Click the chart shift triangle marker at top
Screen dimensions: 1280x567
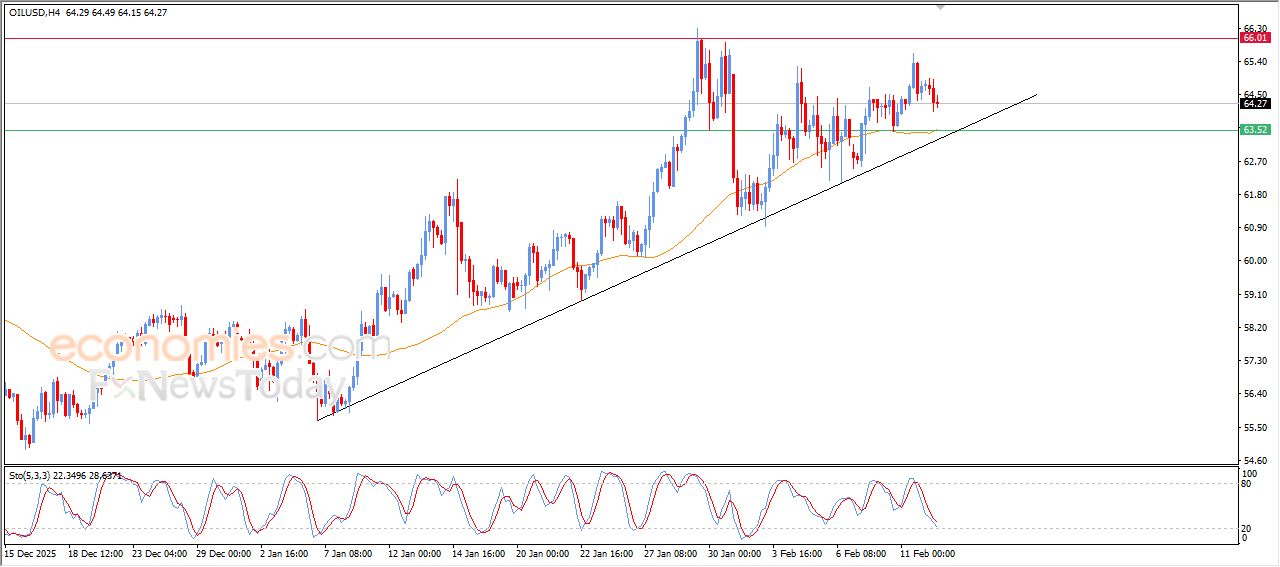click(939, 7)
